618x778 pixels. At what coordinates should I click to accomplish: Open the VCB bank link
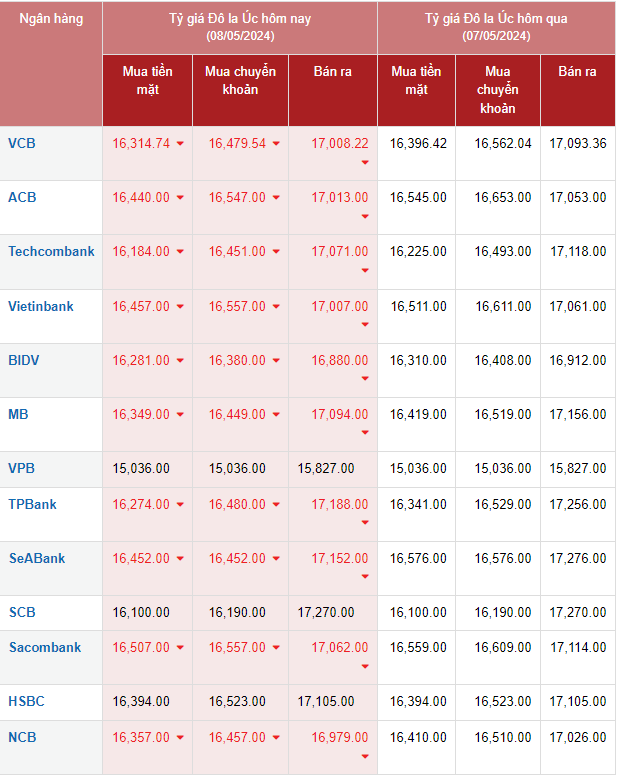[x=22, y=143]
